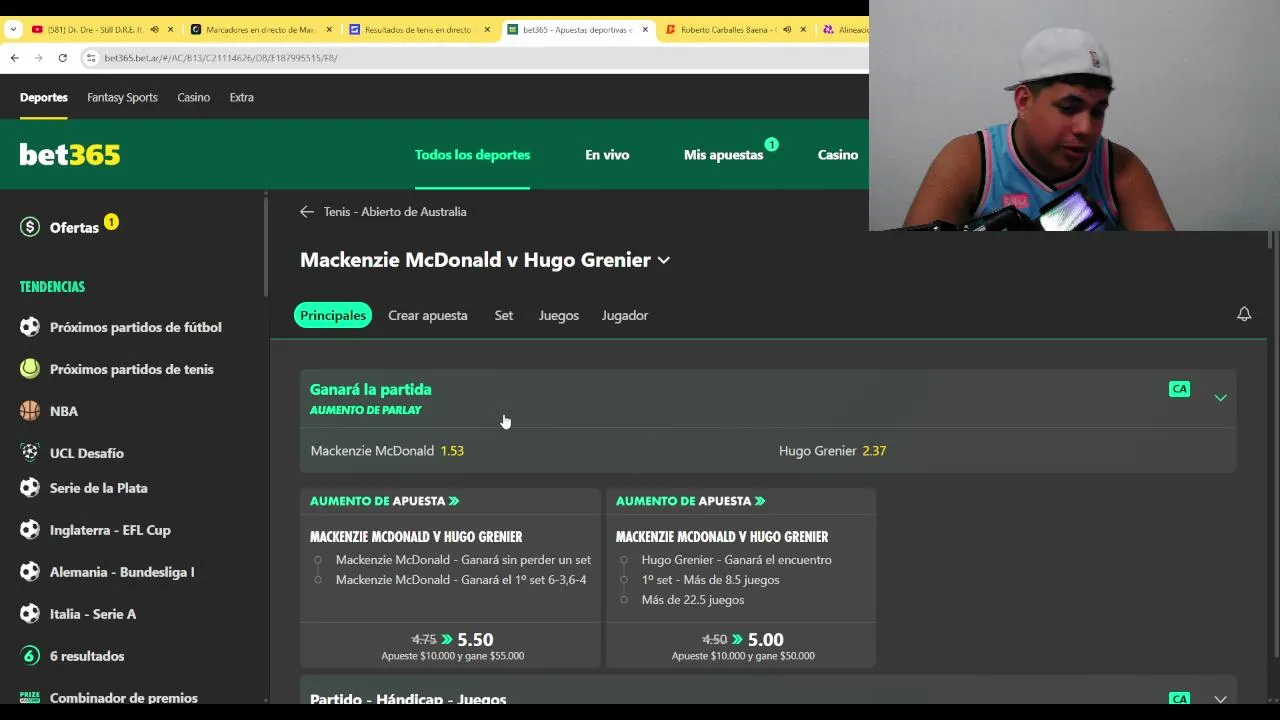Click the notification bell icon
The height and width of the screenshot is (720, 1280).
pyautogui.click(x=1244, y=314)
